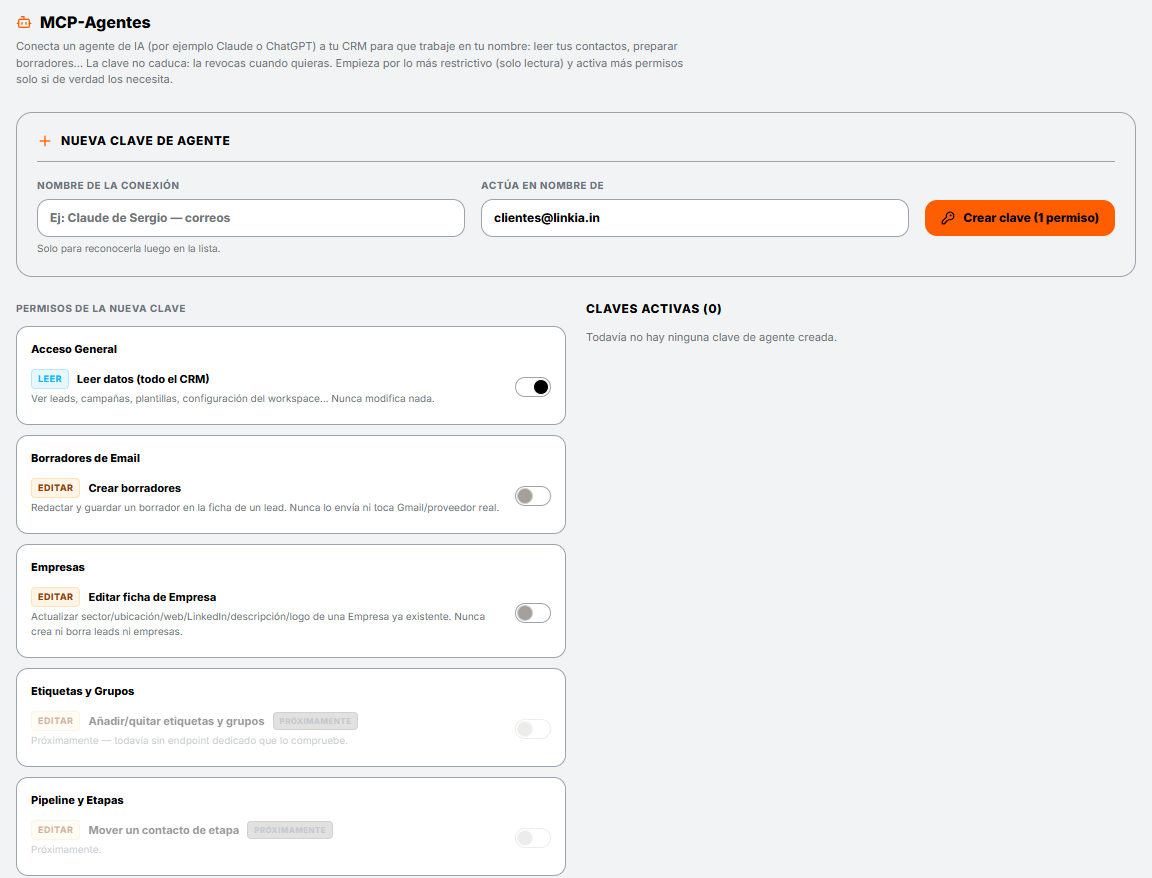Click the PRÓXIMAMENTE badge in Etiquetas y Grupos
The width and height of the screenshot is (1152, 878).
(x=315, y=721)
